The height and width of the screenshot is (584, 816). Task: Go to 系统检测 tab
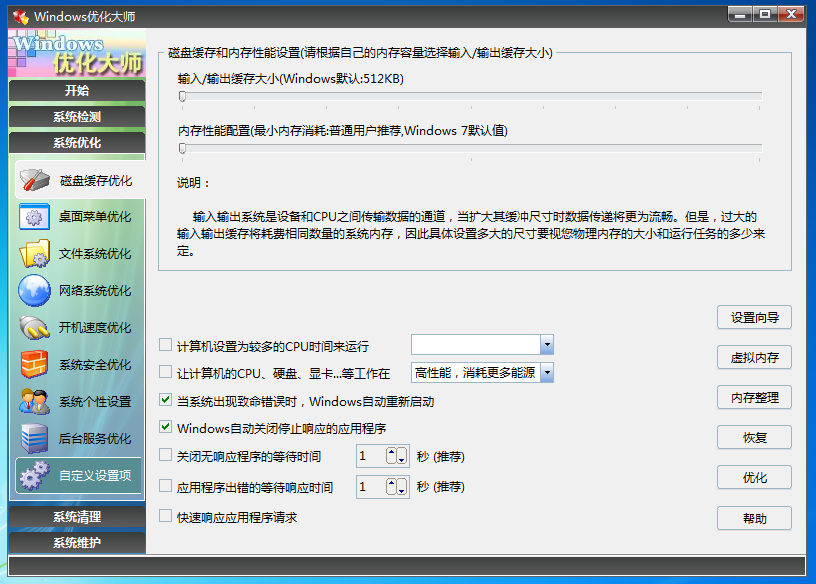pos(78,116)
